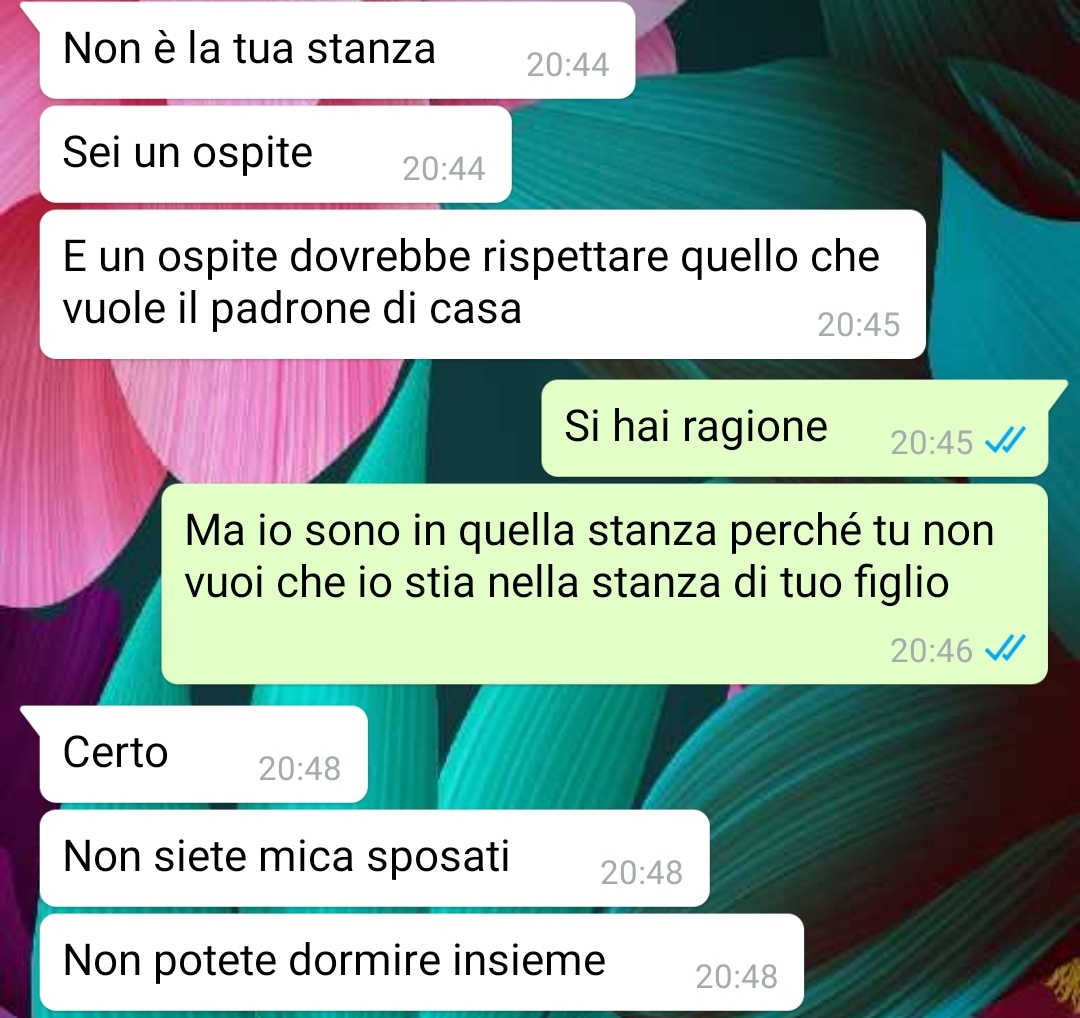Image resolution: width=1080 pixels, height=1018 pixels.
Task: Select the "Non potete dormire insieme" message
Action: pyautogui.click(x=422, y=962)
